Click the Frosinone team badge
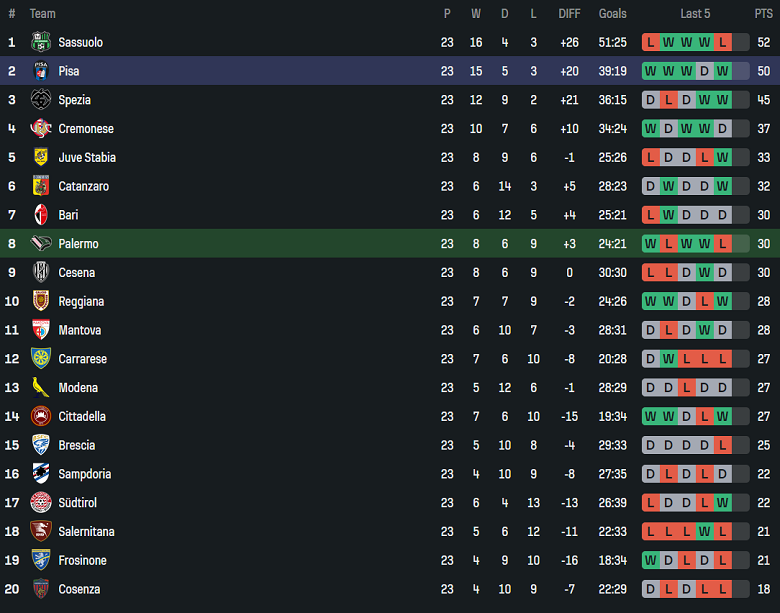780x613 pixels. point(40,560)
